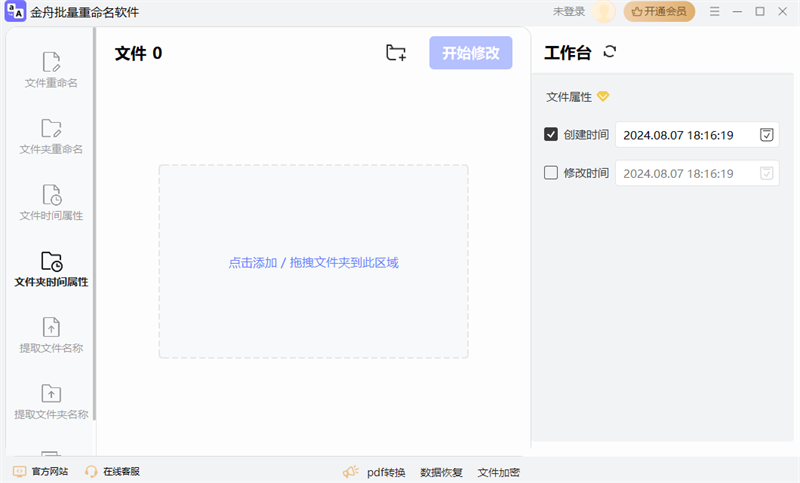
Task: Open 提取文件夹名称 tool
Action: coord(51,402)
